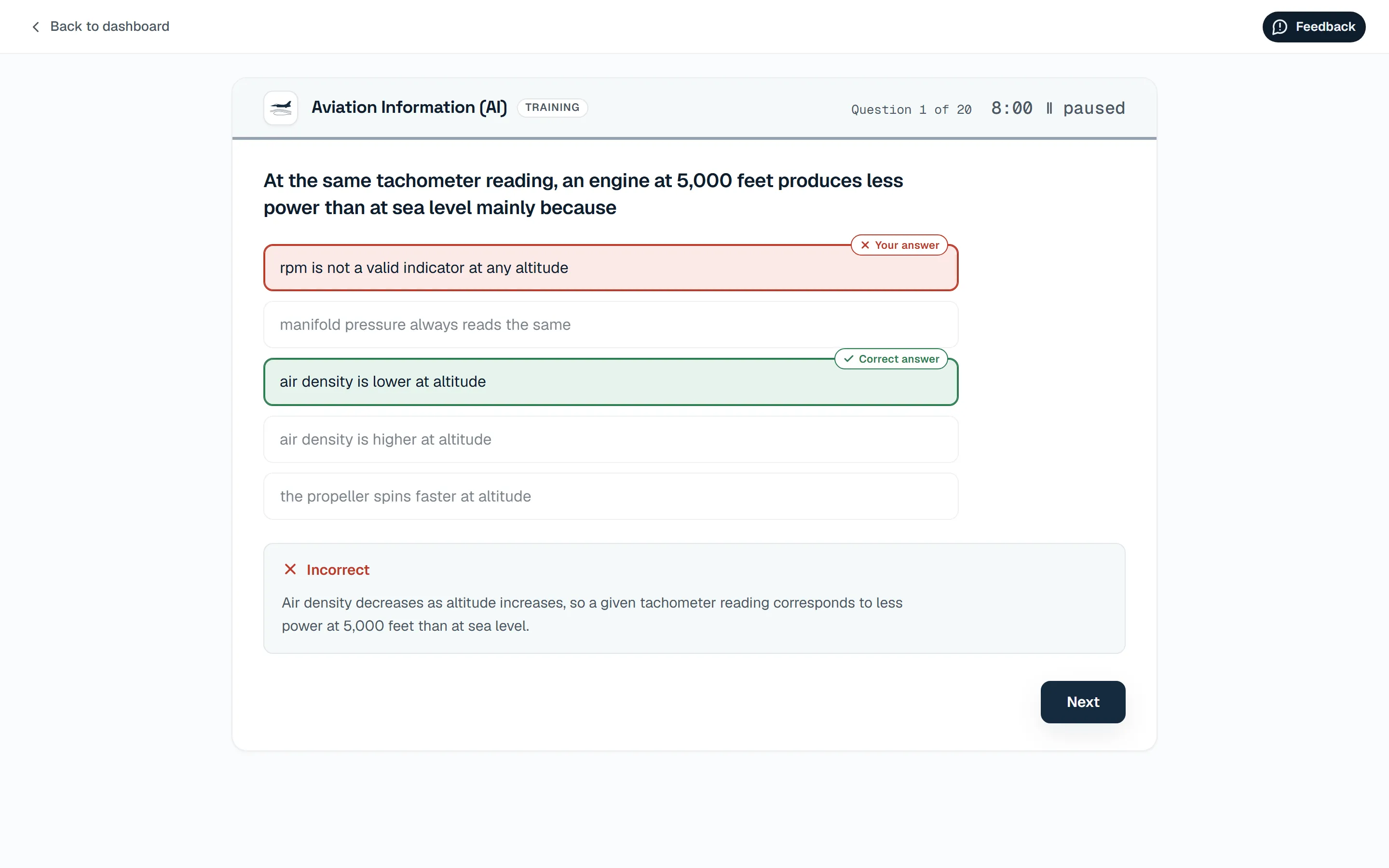This screenshot has width=1389, height=868.
Task: Go to the next question with Next
Action: click(1082, 702)
